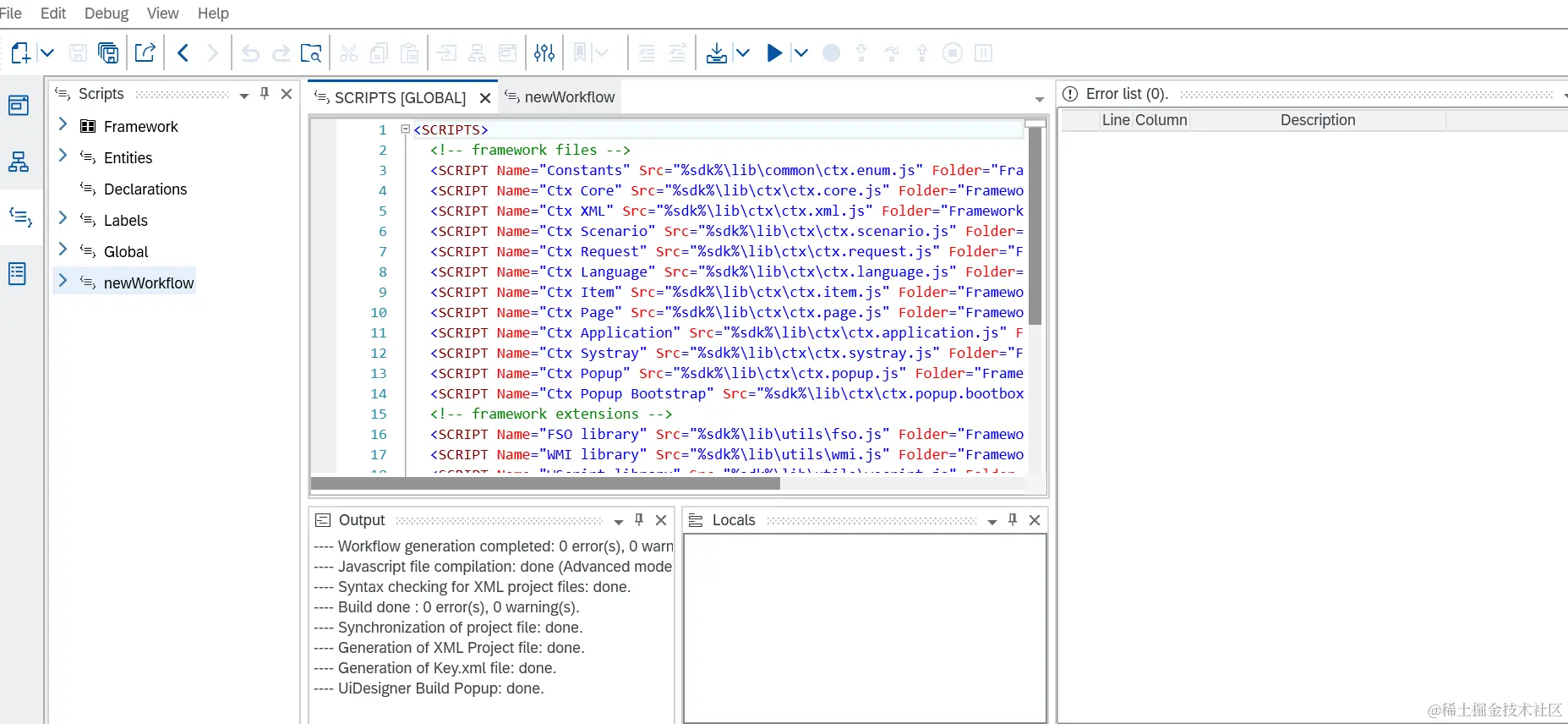Open the Scripts perspective sidebar icon
Screen dimensions: 1568x724
(x=20, y=217)
